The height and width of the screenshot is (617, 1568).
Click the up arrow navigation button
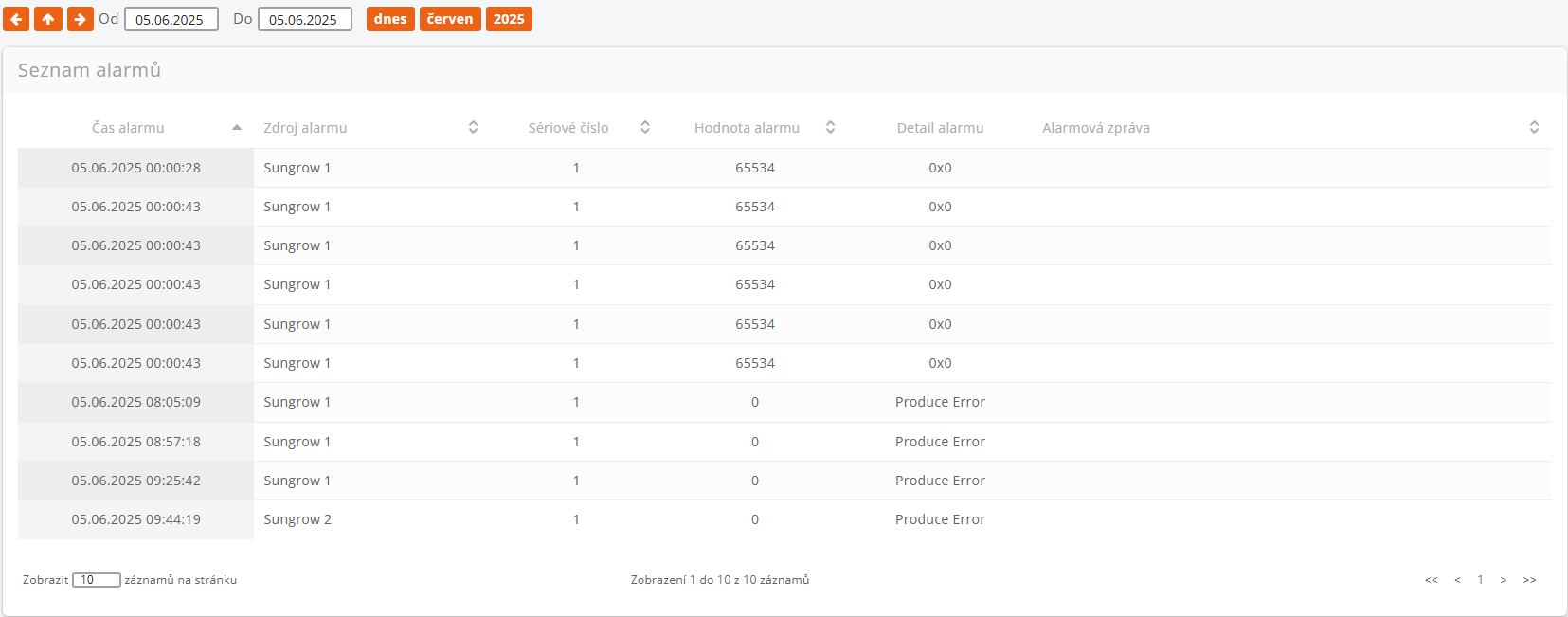(x=48, y=19)
